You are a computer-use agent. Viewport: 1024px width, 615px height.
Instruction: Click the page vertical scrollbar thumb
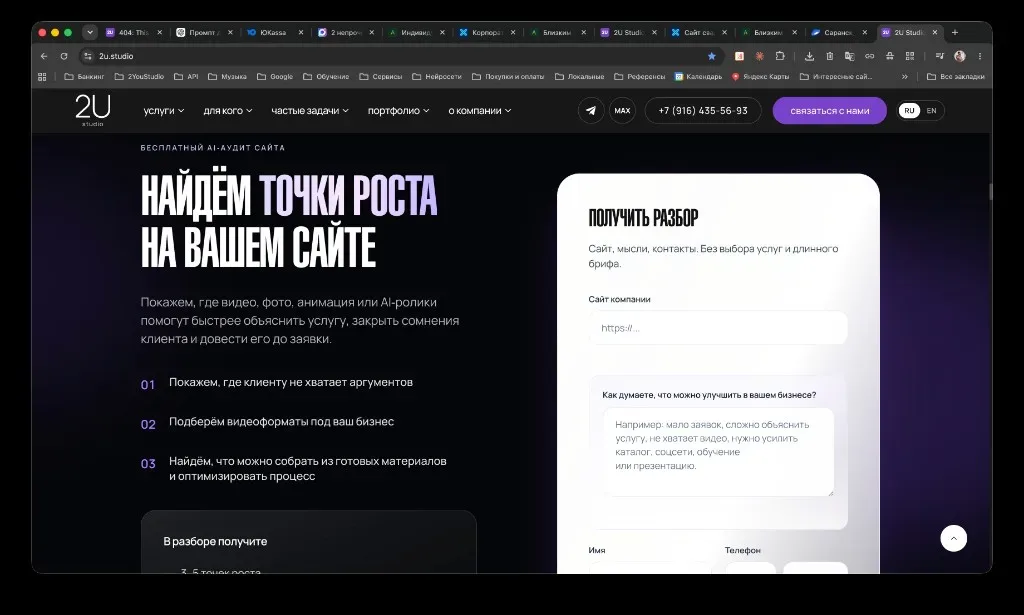pyautogui.click(x=990, y=191)
